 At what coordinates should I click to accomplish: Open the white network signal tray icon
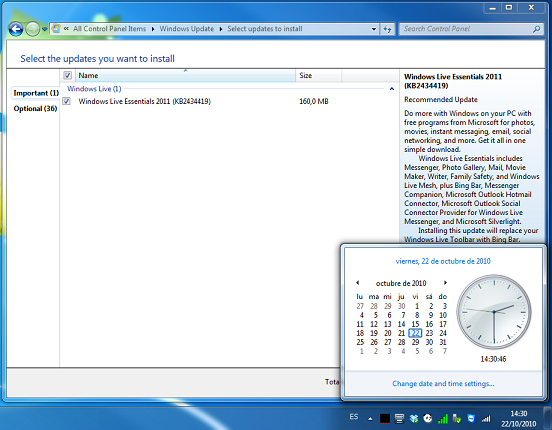(486, 419)
